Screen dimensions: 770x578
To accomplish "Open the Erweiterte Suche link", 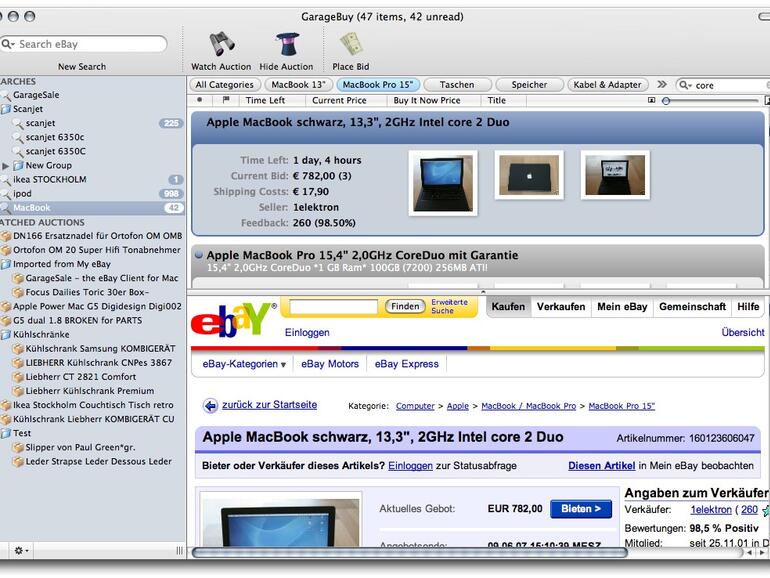I will [x=449, y=306].
